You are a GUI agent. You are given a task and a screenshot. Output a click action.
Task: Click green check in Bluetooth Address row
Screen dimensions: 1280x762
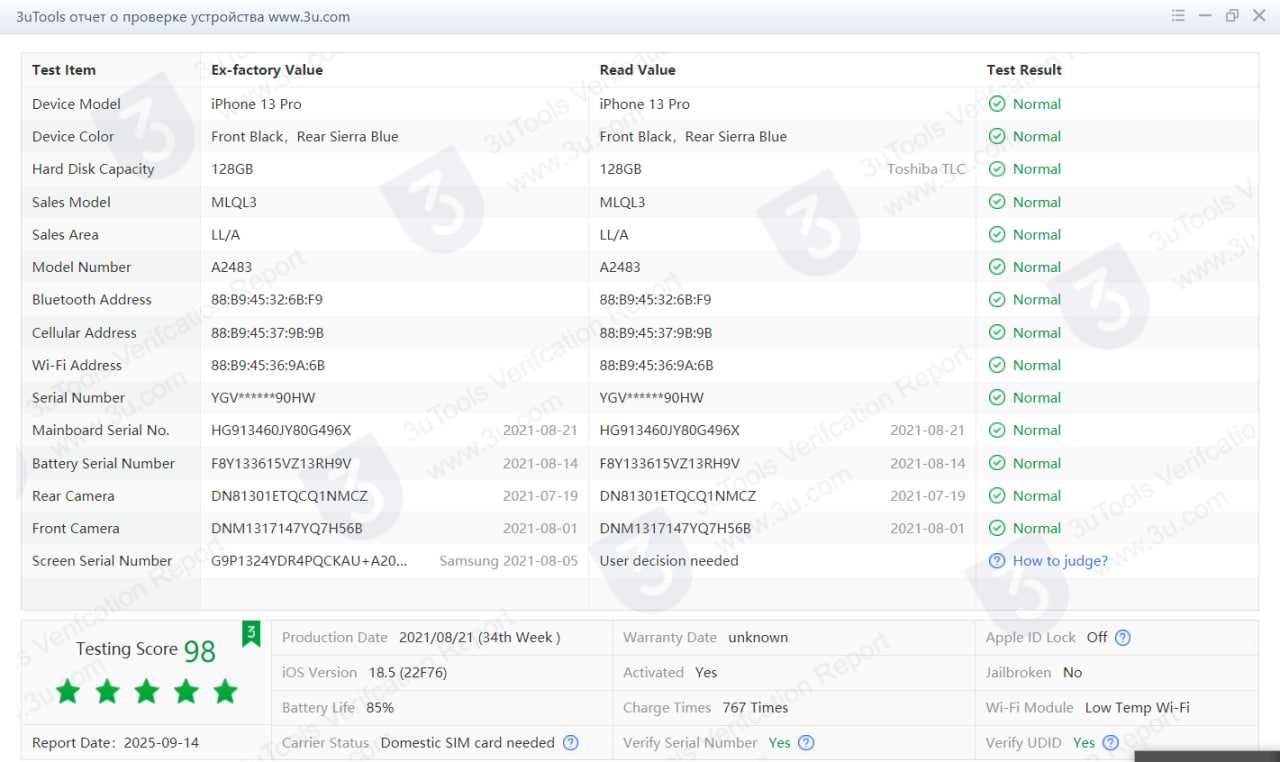coord(996,300)
